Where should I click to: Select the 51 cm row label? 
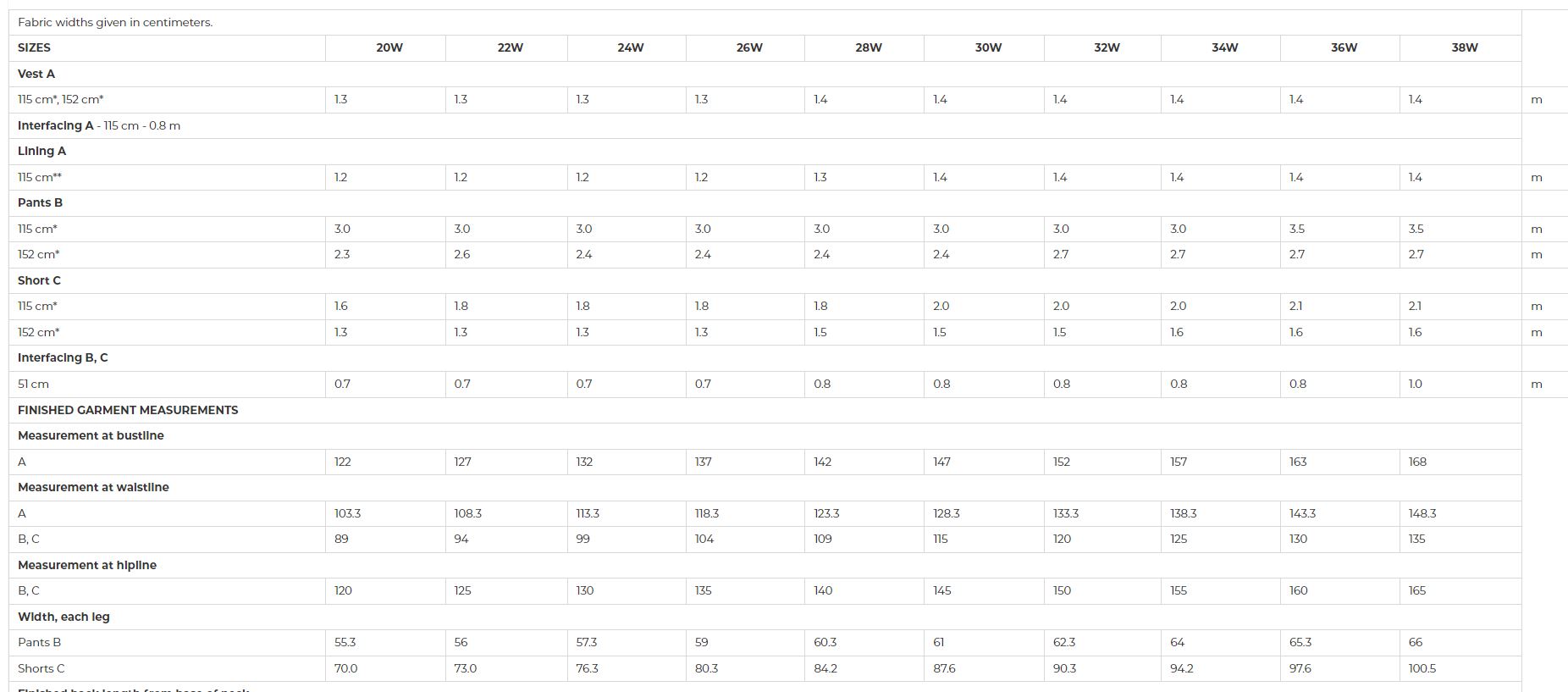[x=33, y=384]
